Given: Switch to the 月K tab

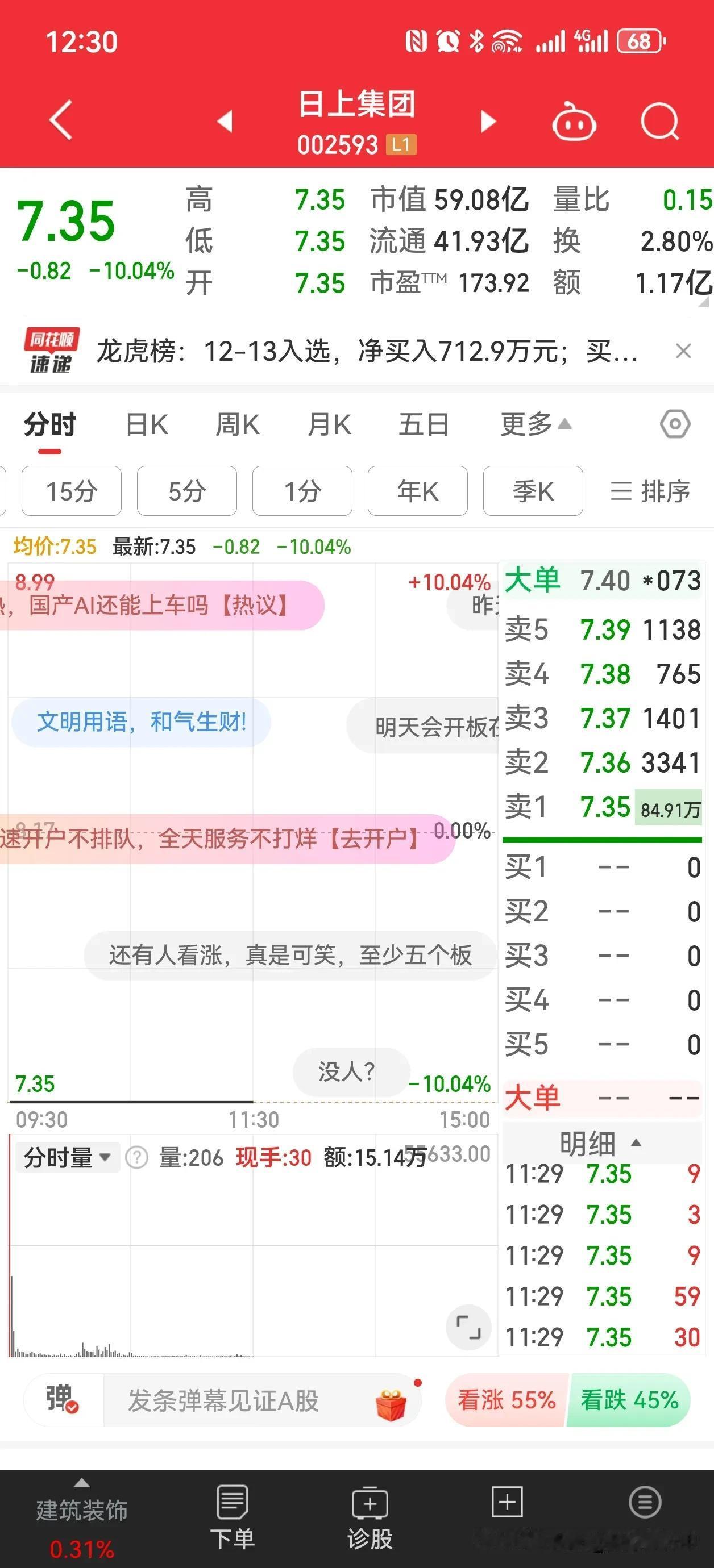Looking at the screenshot, I should (x=329, y=425).
